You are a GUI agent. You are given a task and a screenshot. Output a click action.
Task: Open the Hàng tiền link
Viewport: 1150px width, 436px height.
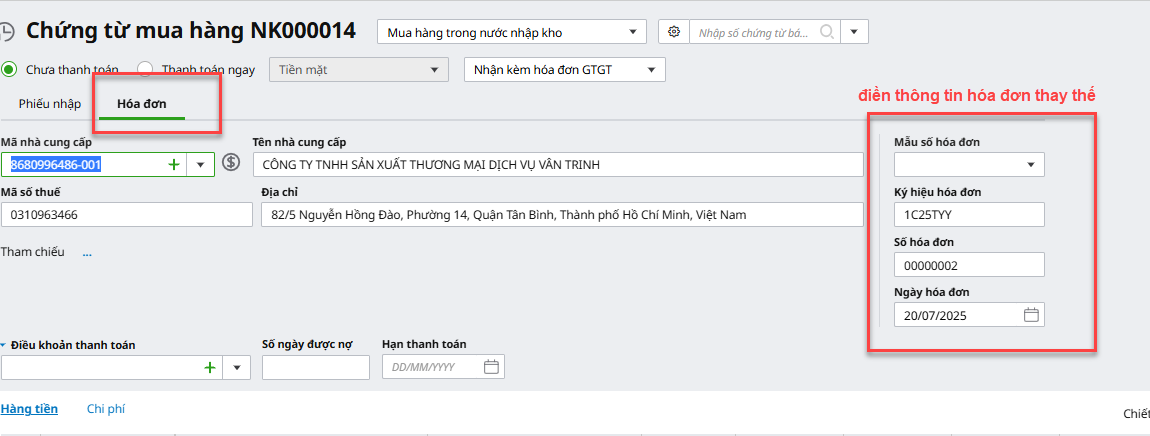pos(29,409)
